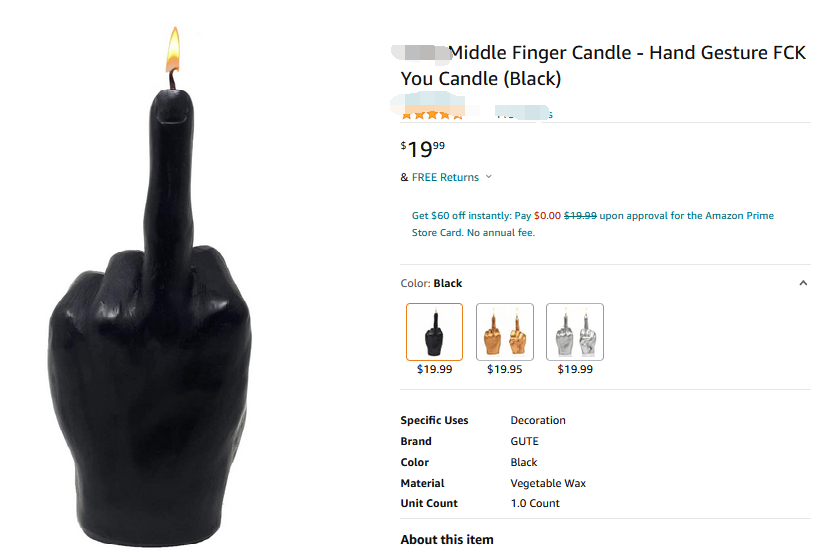Click the About this item heading
This screenshot has width=829, height=555.
point(446,540)
